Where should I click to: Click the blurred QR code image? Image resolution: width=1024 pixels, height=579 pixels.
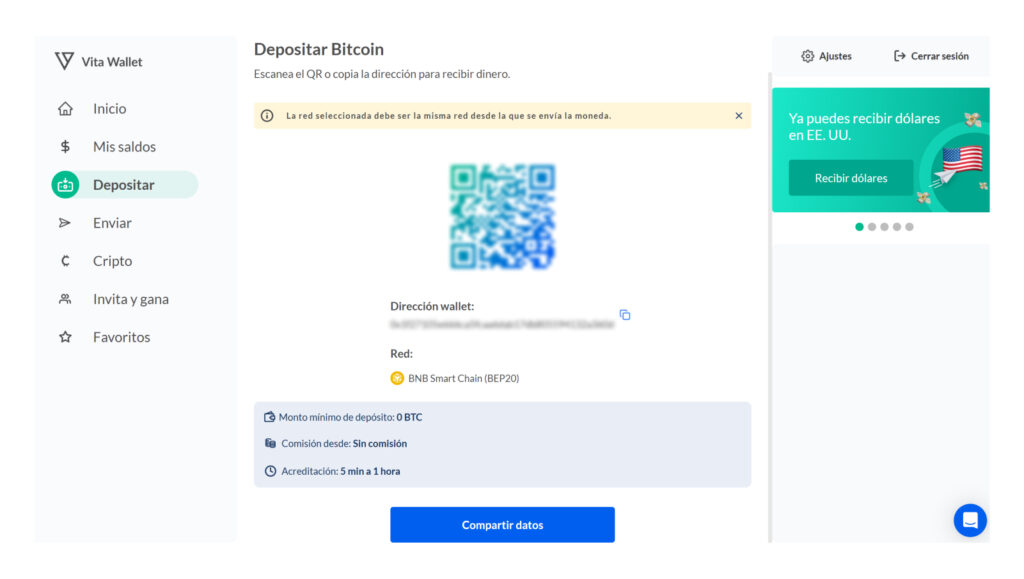(x=502, y=217)
